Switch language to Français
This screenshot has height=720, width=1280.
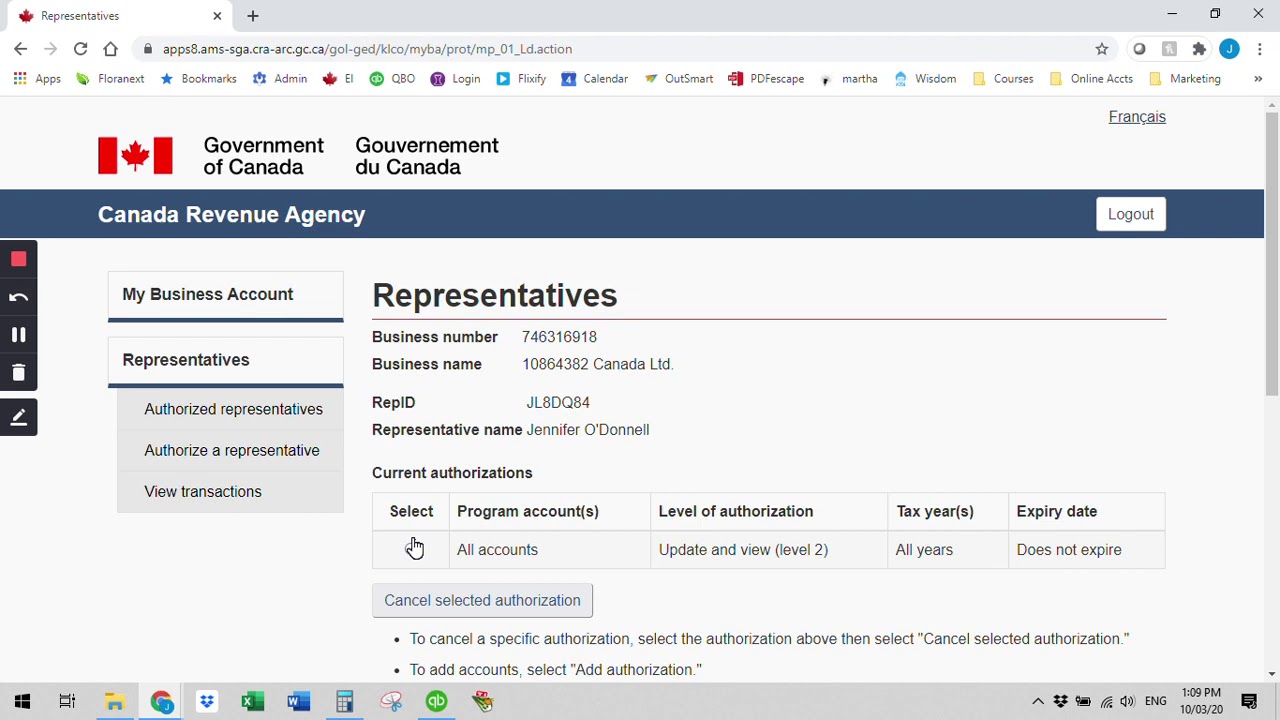[x=1137, y=117]
